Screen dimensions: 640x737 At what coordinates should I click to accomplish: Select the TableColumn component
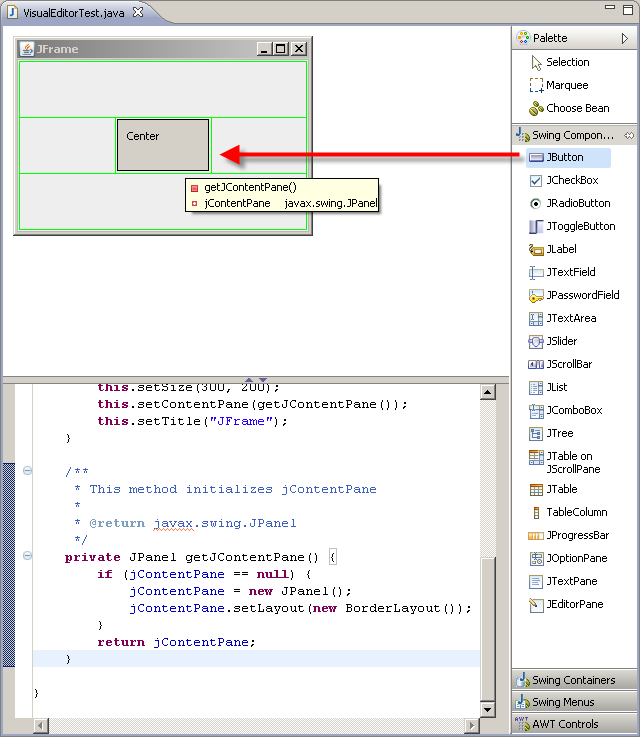tap(568, 512)
